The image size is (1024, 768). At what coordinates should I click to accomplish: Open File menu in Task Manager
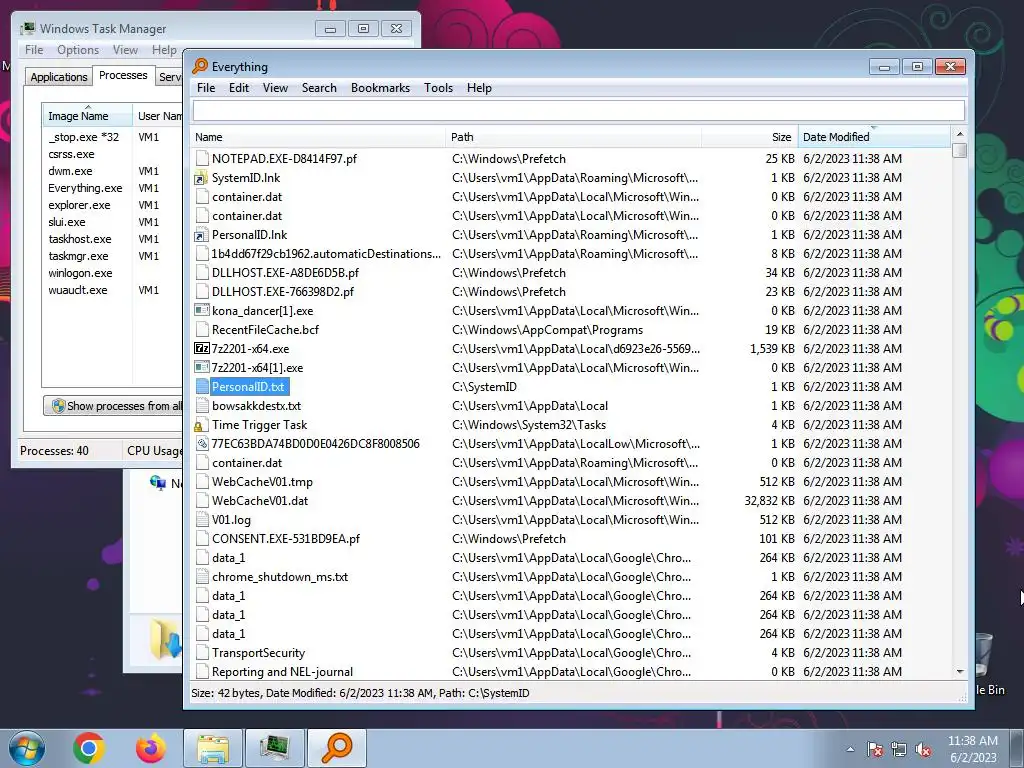click(x=34, y=50)
